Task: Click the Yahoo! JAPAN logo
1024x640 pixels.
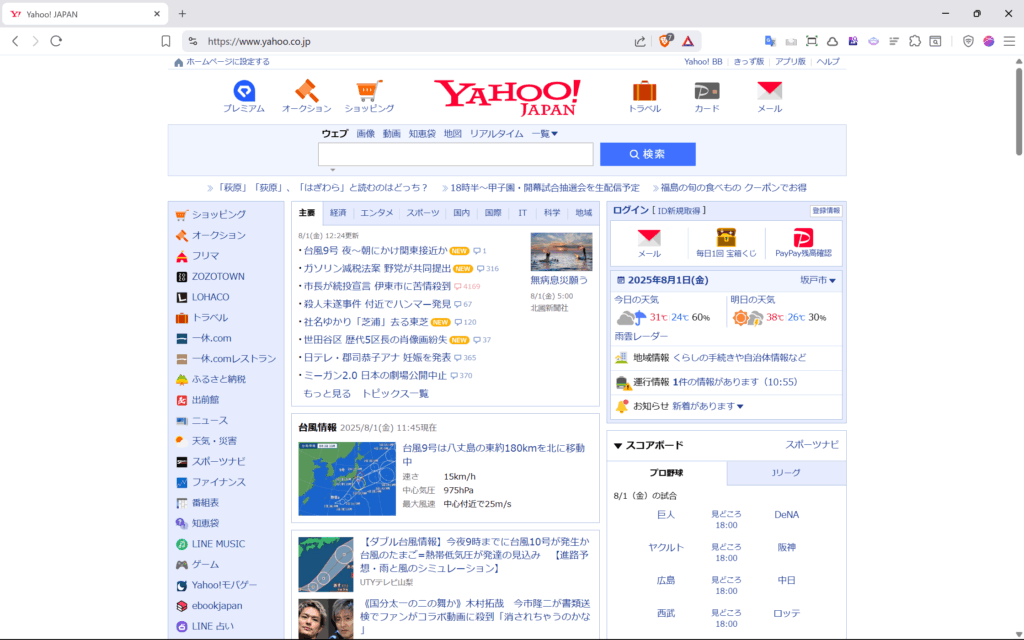Action: [507, 97]
